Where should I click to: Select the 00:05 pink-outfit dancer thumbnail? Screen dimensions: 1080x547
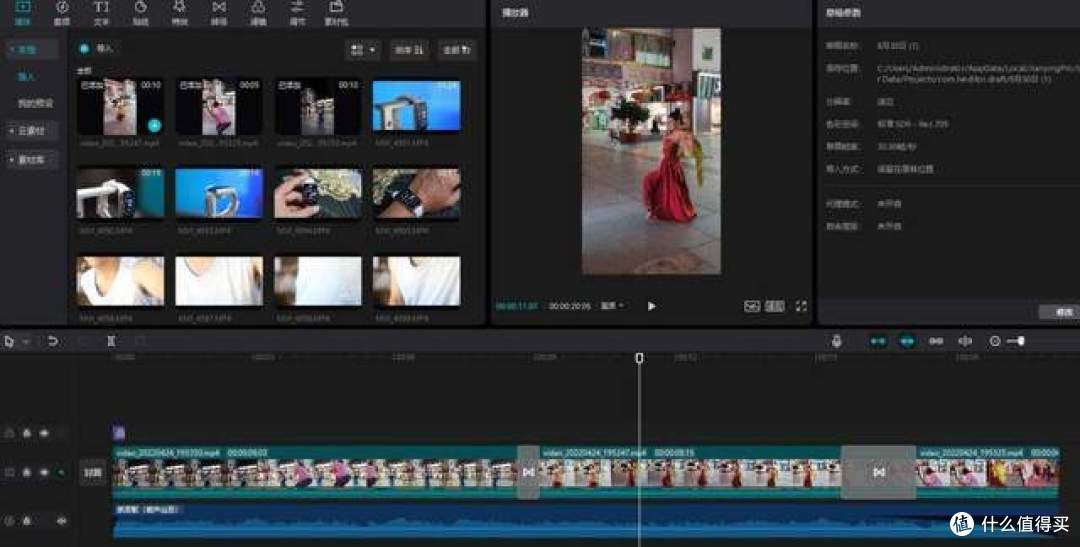click(x=219, y=107)
